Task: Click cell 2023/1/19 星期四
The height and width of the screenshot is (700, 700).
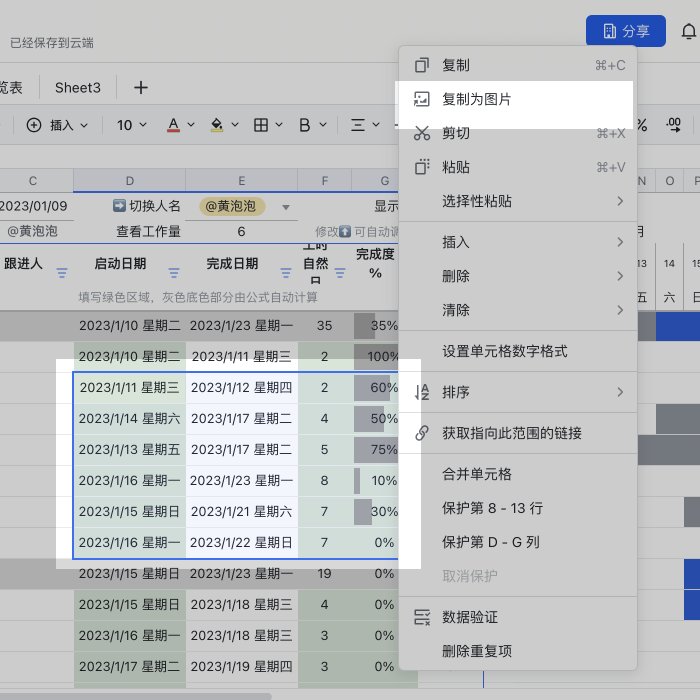Action: tap(242, 667)
